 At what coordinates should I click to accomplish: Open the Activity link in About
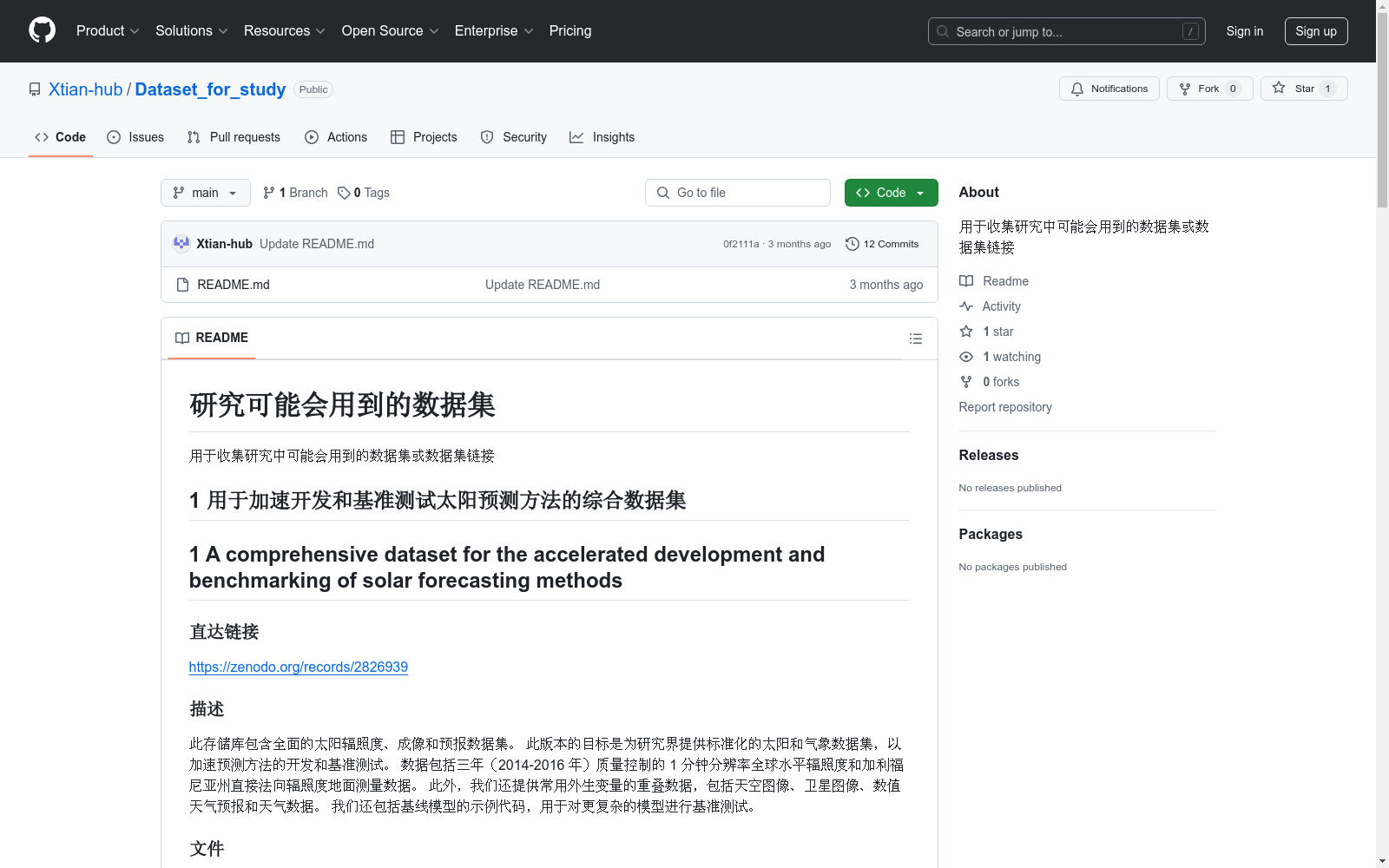(990, 306)
